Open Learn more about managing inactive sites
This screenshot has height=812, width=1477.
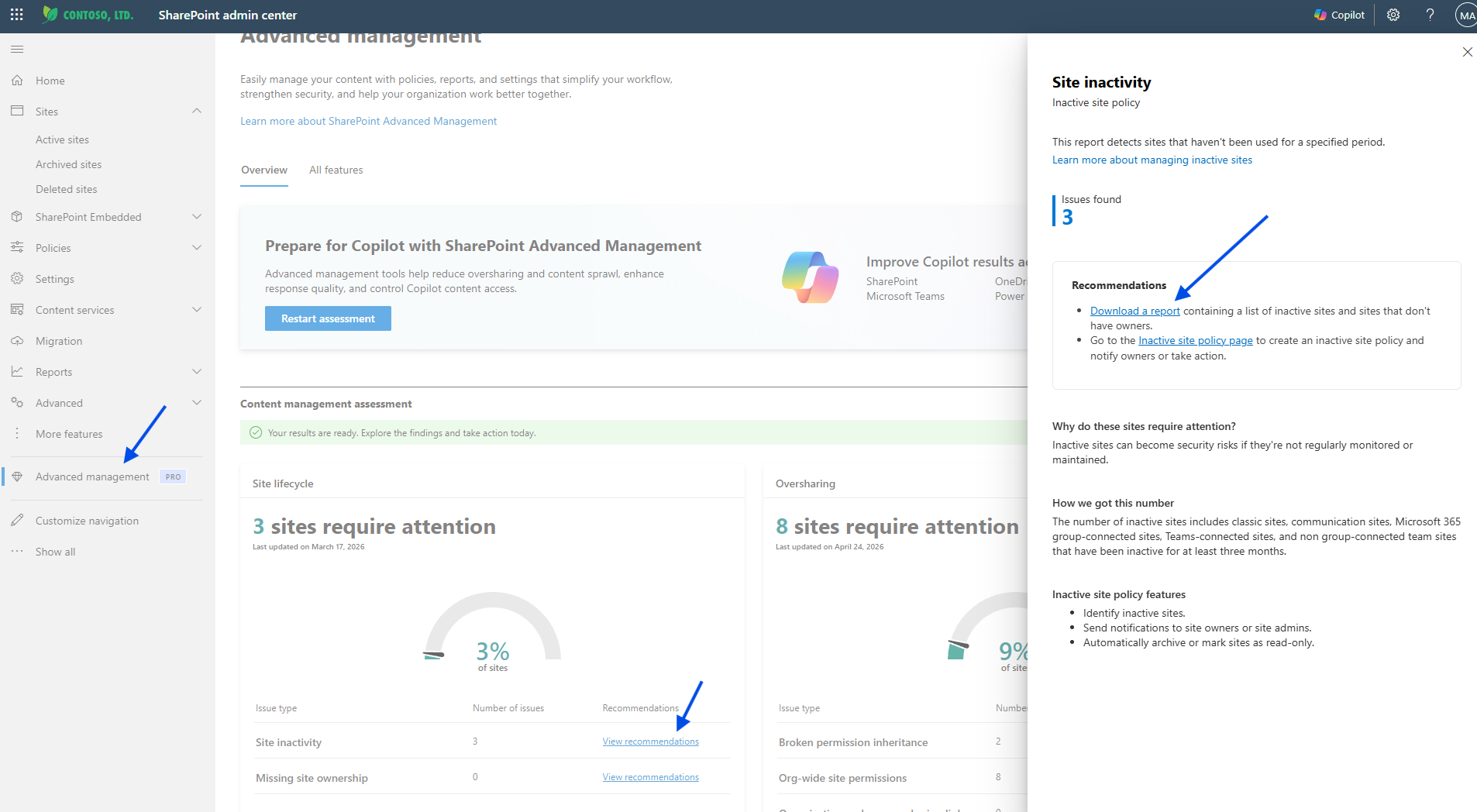coord(1152,160)
